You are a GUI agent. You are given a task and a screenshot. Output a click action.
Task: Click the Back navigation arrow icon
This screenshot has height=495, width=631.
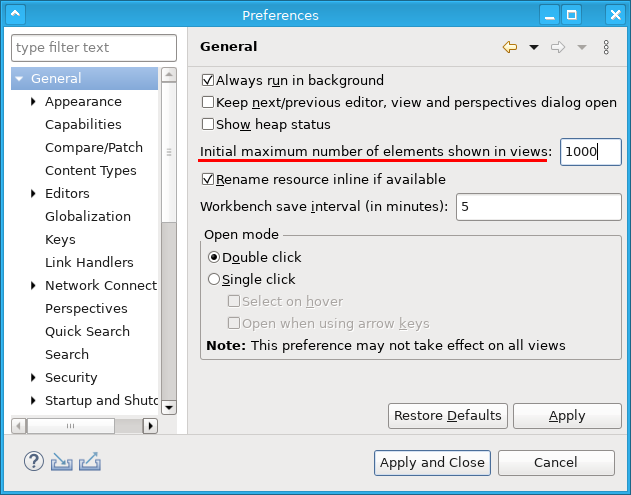click(x=510, y=47)
